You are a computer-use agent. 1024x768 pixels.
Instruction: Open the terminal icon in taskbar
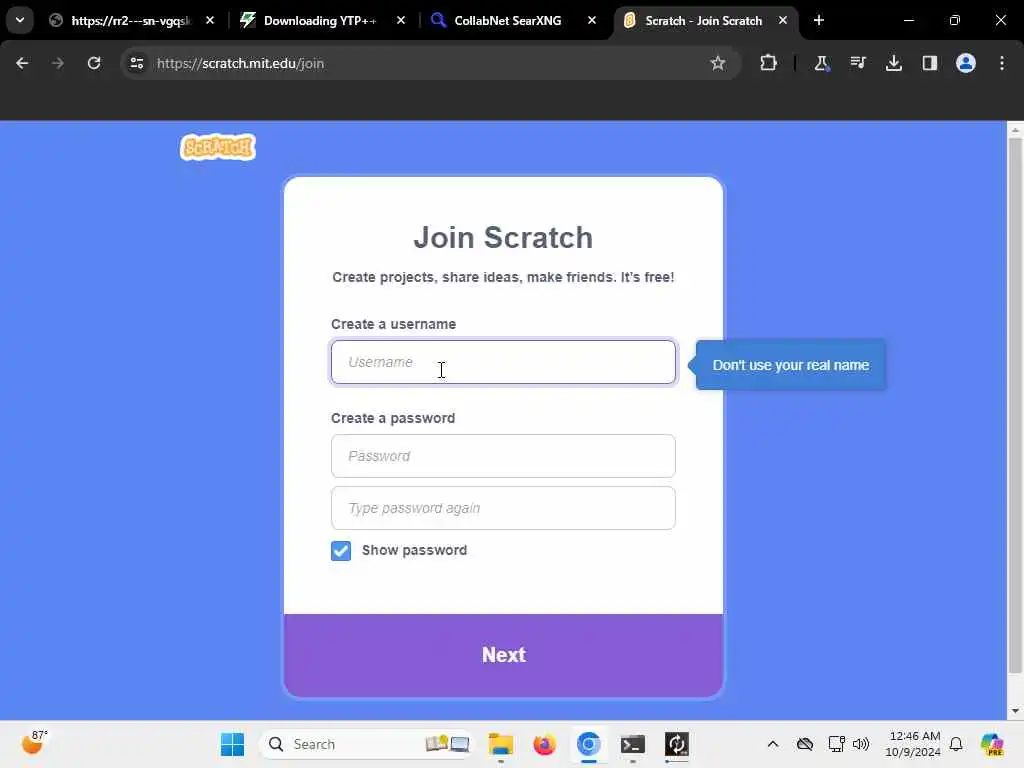[632, 744]
